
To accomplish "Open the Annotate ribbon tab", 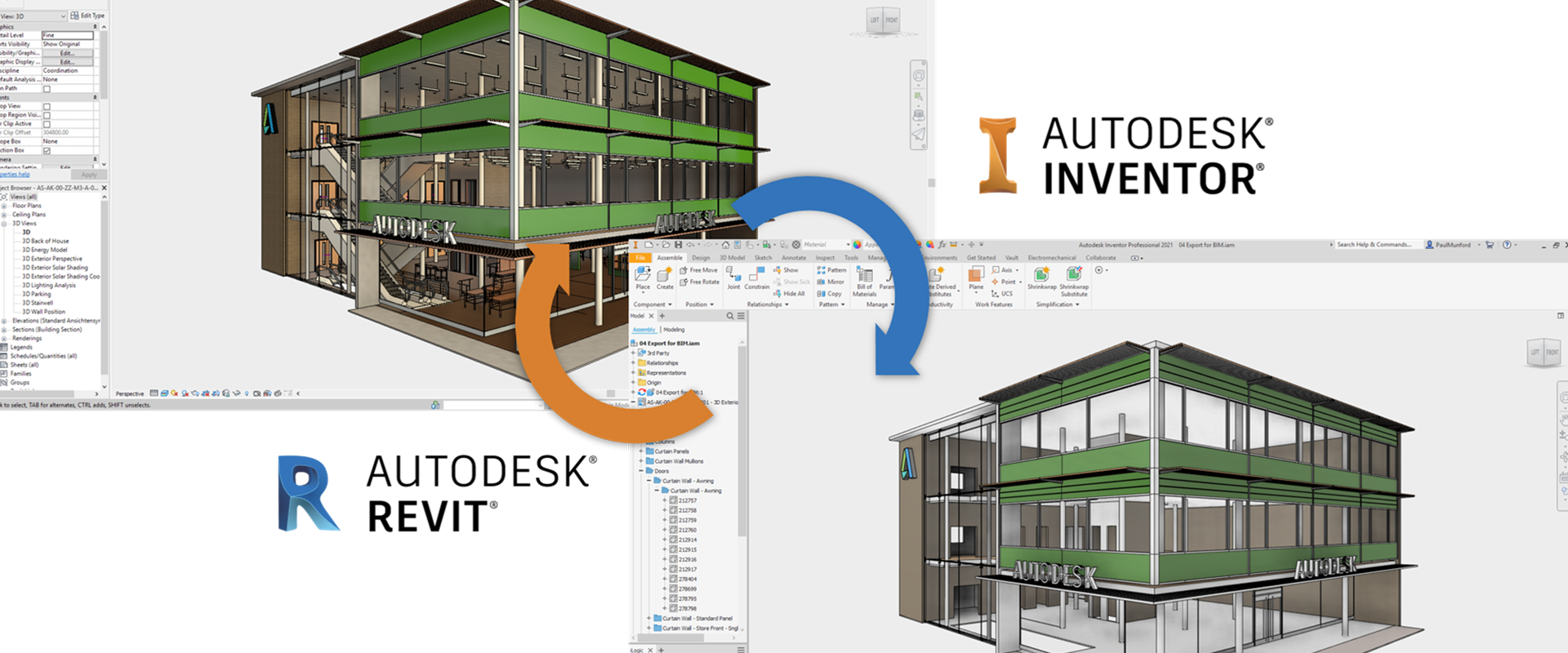I will [x=793, y=258].
